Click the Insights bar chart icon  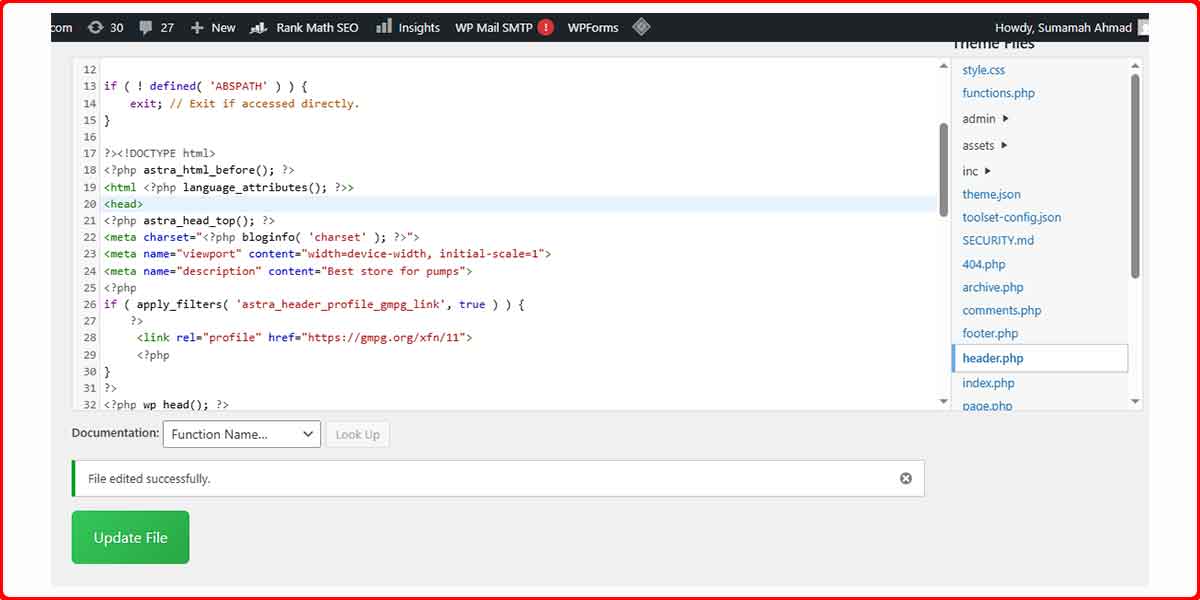coord(384,27)
